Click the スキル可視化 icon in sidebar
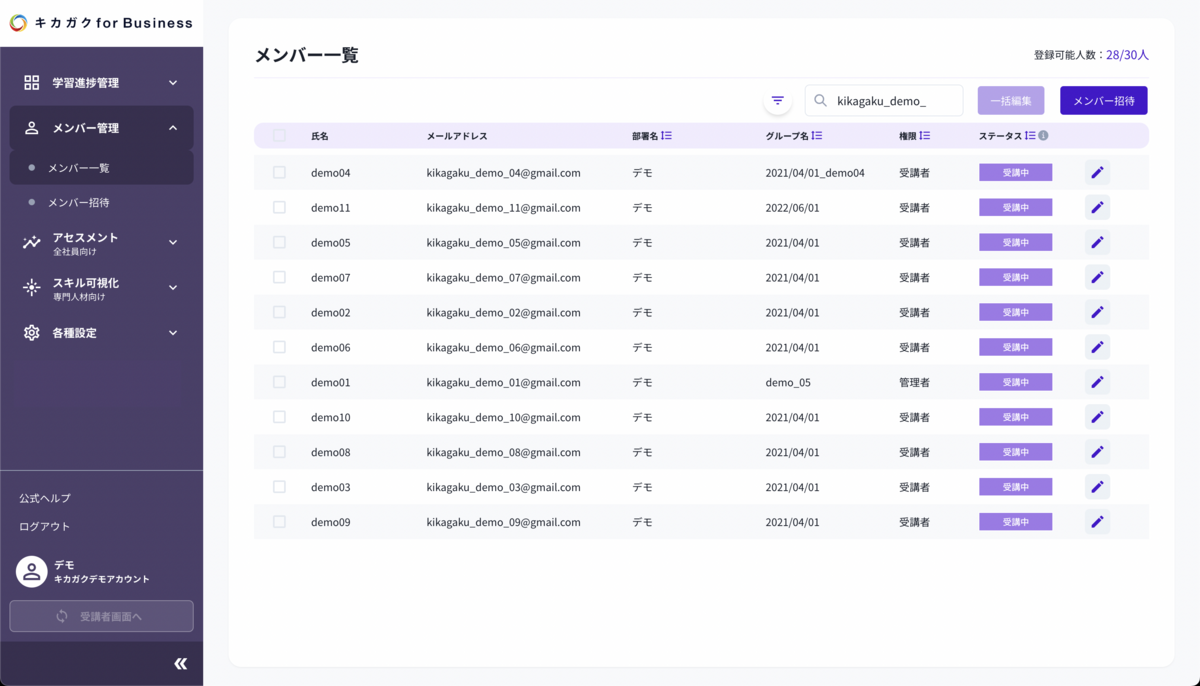 click(x=32, y=288)
